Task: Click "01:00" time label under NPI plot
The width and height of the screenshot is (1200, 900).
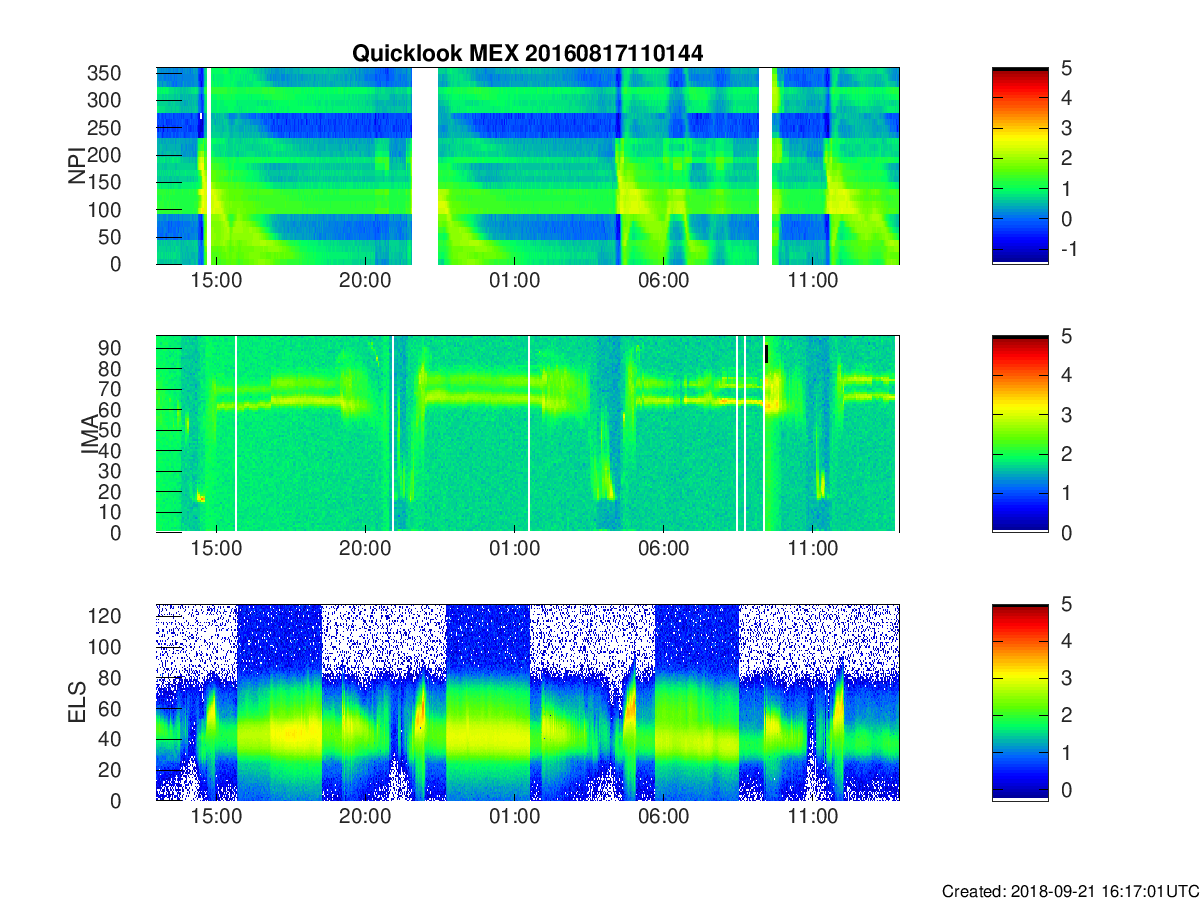Action: [x=514, y=281]
